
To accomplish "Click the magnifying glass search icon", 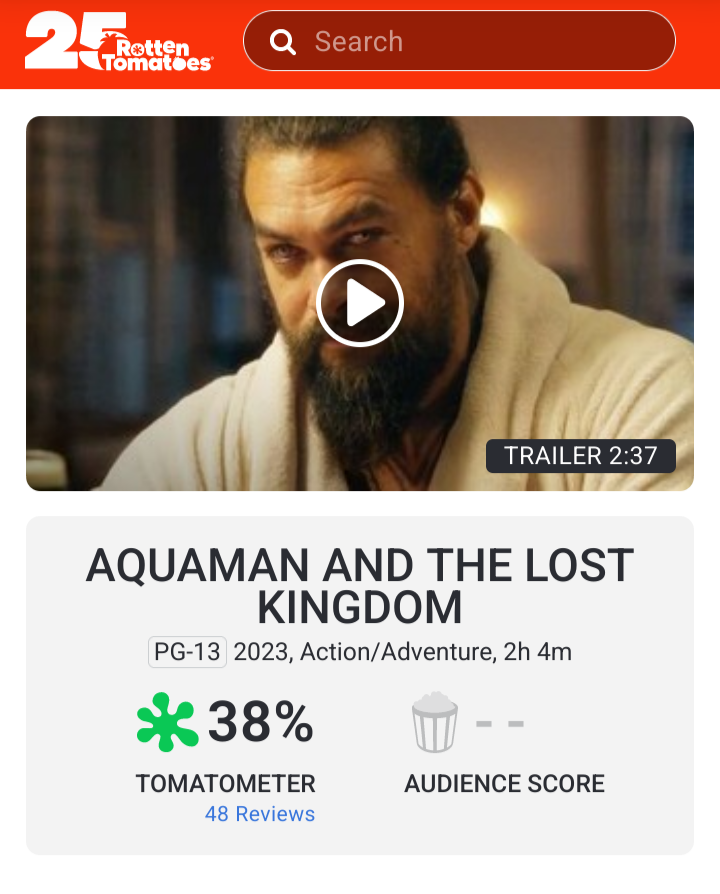I will [283, 42].
